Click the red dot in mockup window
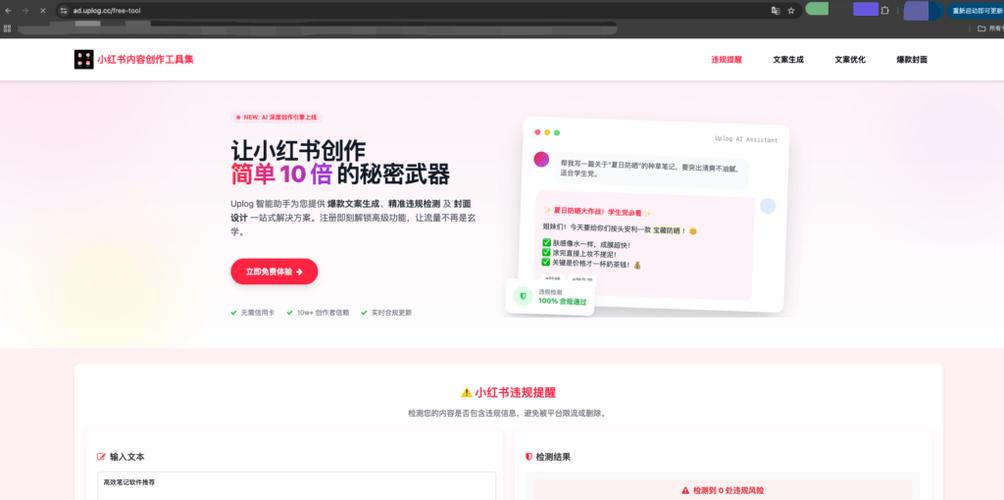The height and width of the screenshot is (500, 1004). [538, 133]
